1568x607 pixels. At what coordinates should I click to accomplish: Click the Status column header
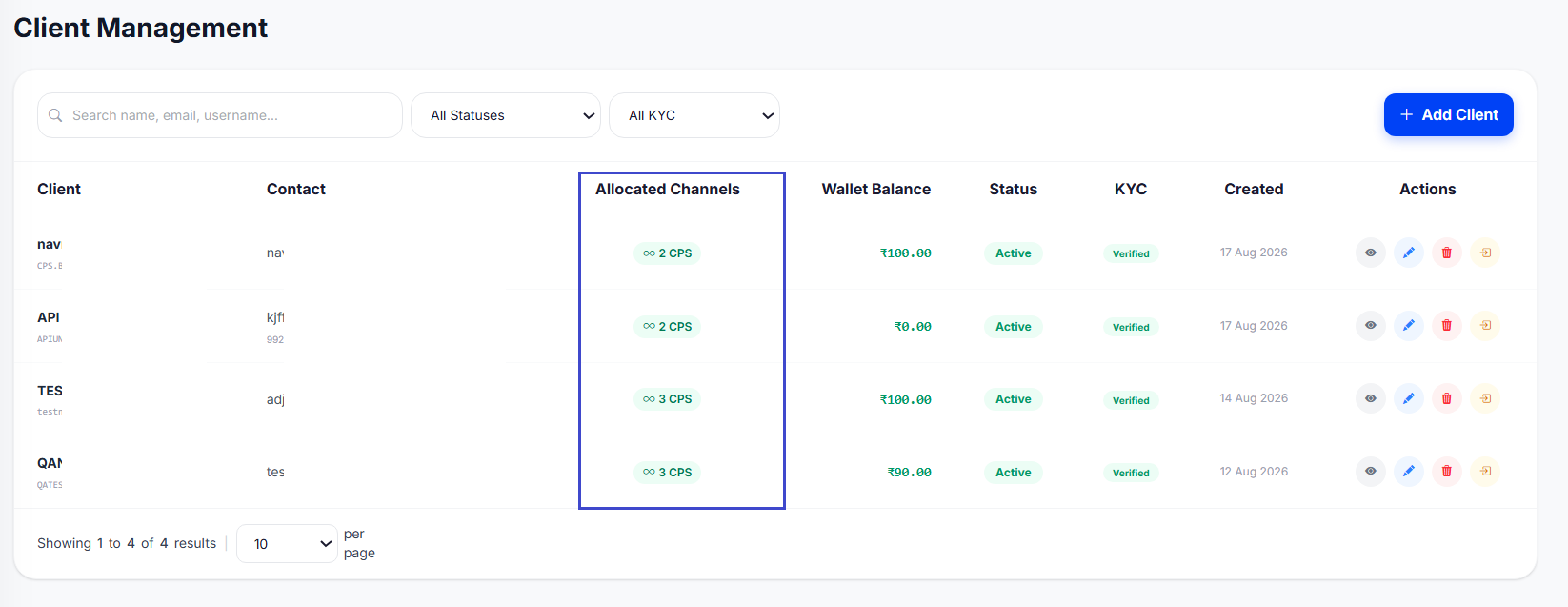1014,189
